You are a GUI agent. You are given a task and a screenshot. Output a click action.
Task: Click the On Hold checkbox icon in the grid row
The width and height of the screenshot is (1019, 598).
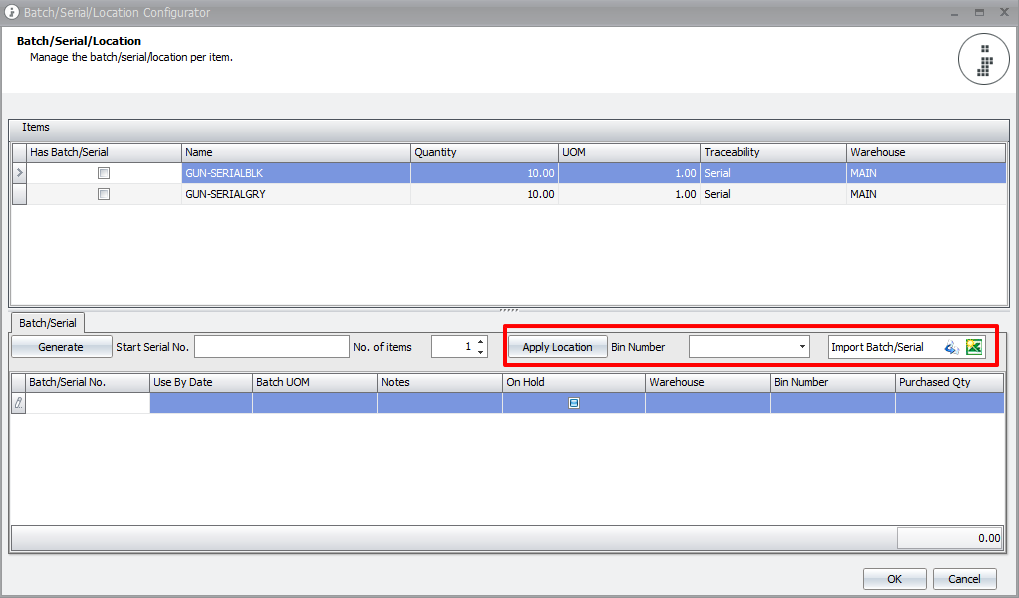tap(573, 402)
